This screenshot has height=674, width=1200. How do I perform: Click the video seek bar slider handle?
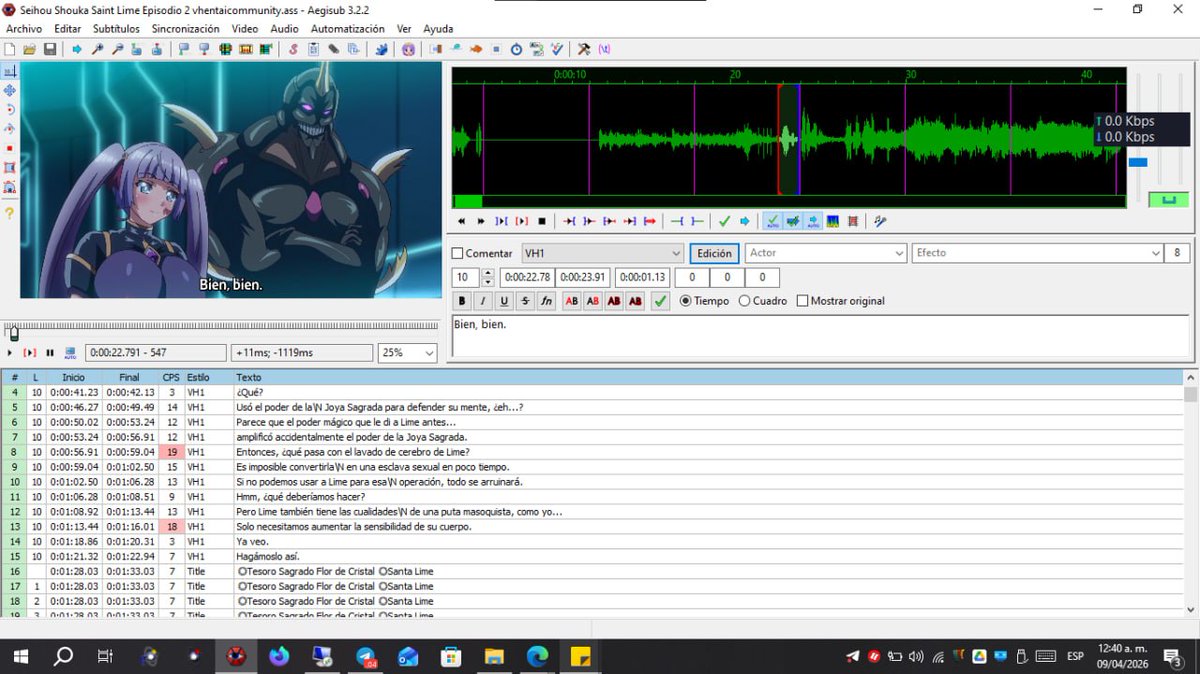click(x=13, y=333)
